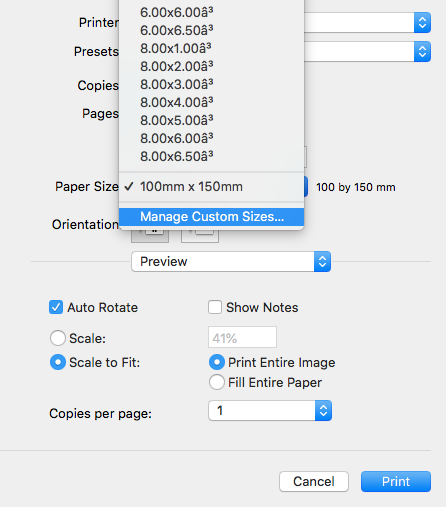Click the Cancel button
Screen dimensions: 446x507
(314, 481)
